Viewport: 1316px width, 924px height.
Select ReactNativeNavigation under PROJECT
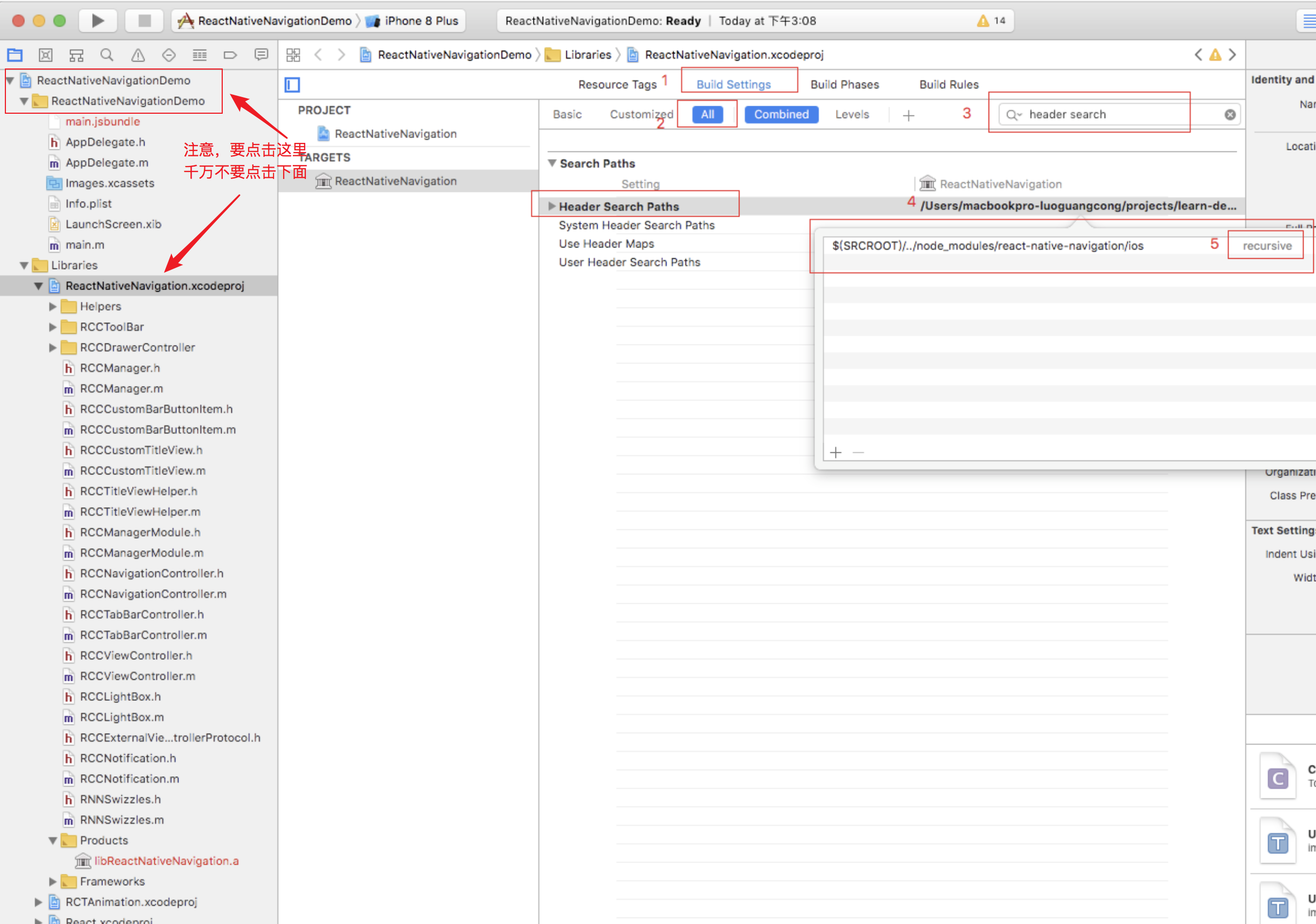point(395,134)
